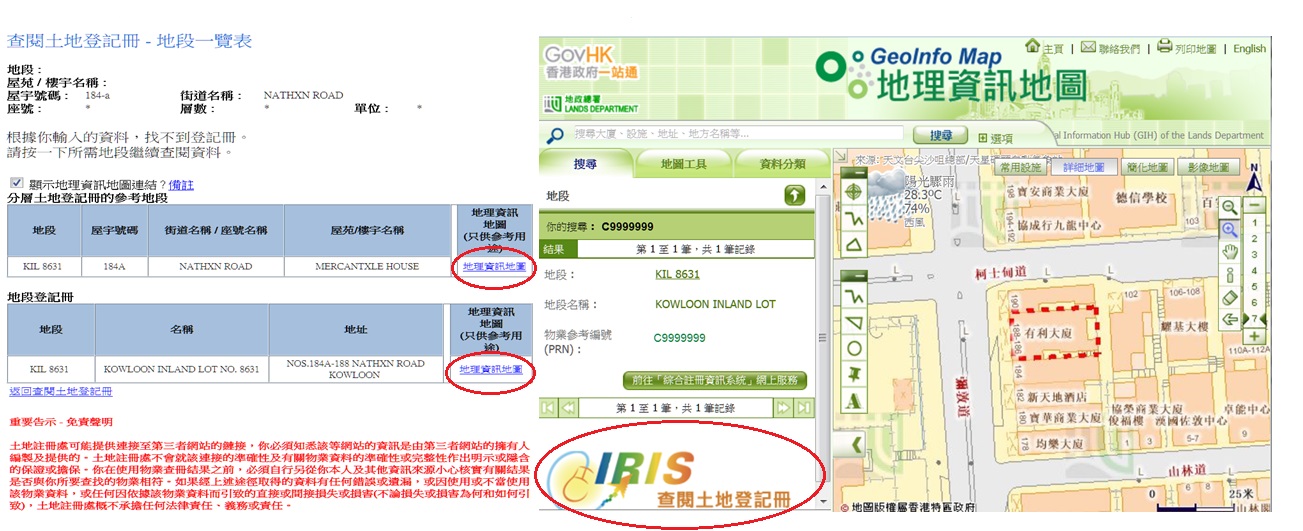Screen dimensions: 1303x531
Task: Open KIL 8631 lot link
Action: click(x=677, y=274)
